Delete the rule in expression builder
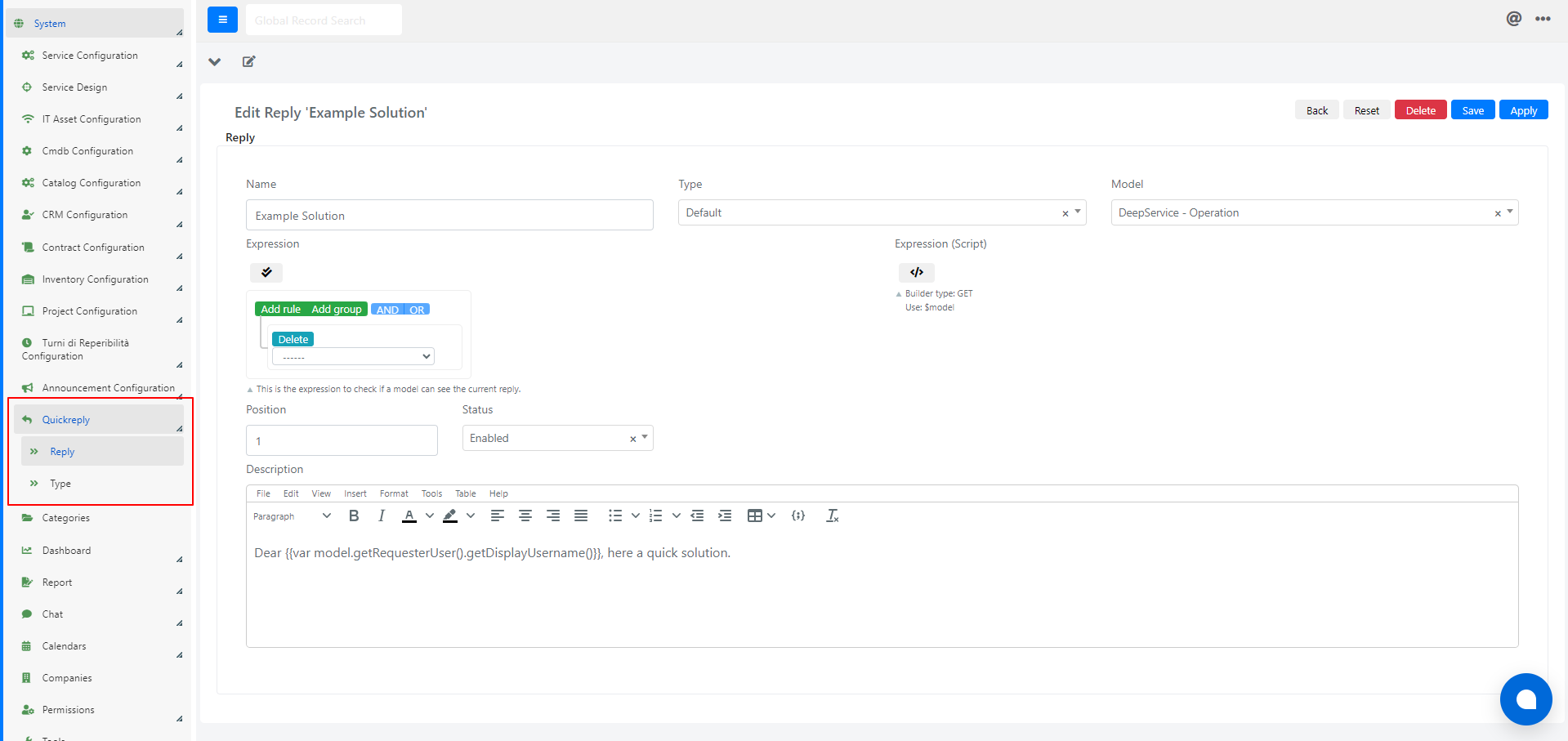This screenshot has width=1568, height=741. click(x=293, y=339)
